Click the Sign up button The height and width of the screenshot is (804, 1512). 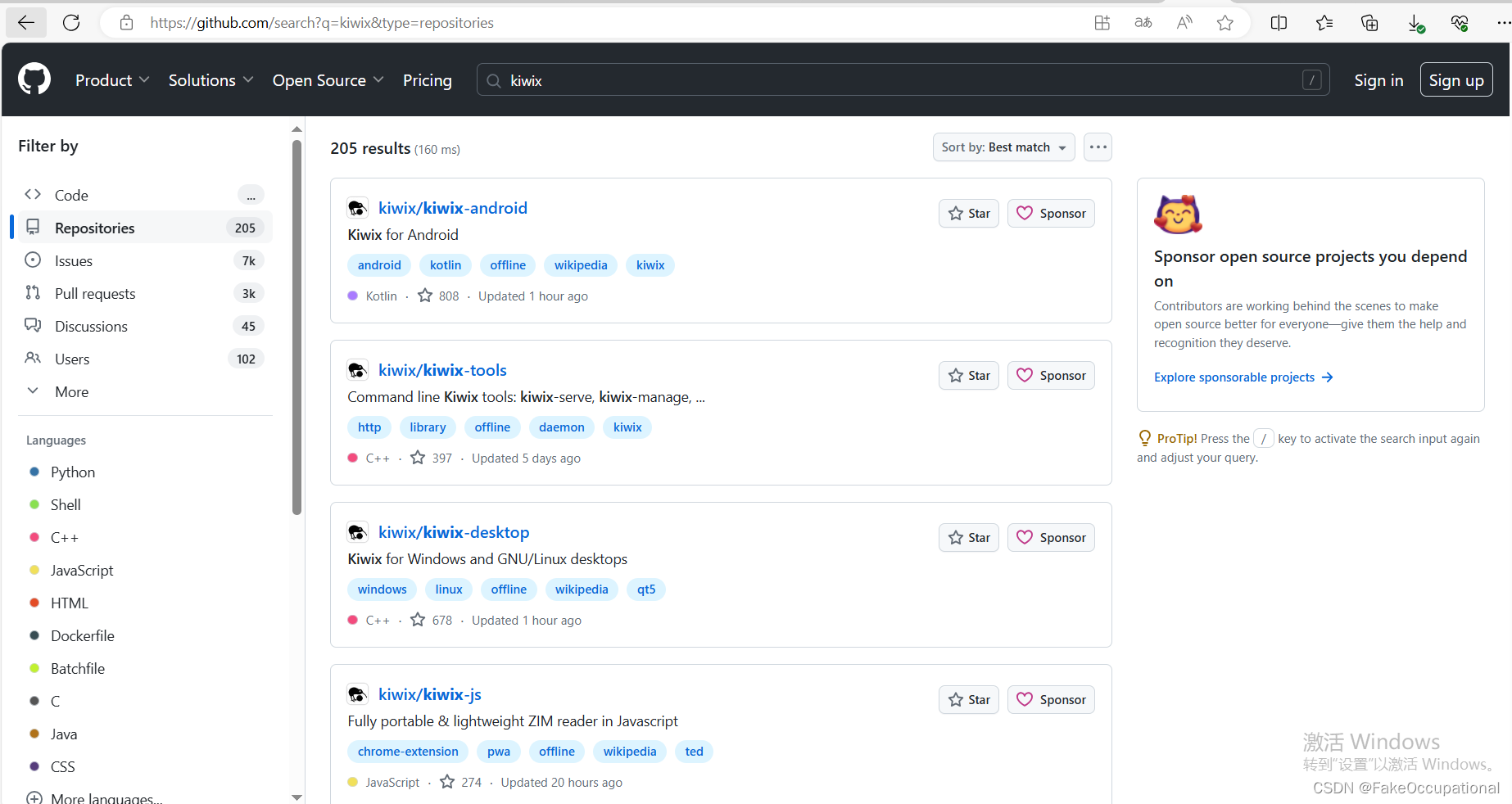point(1456,80)
